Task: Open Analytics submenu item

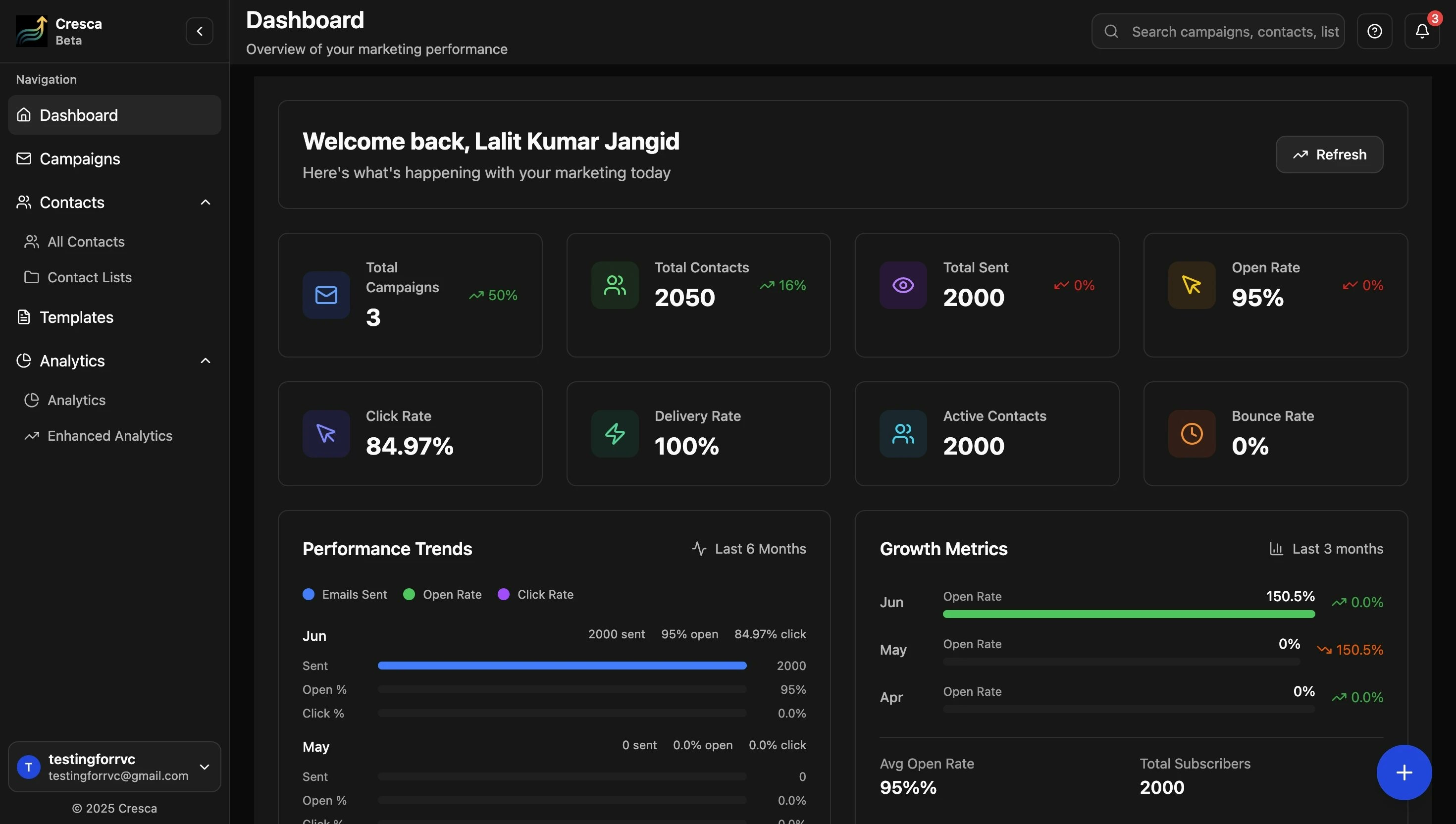Action: click(x=114, y=400)
